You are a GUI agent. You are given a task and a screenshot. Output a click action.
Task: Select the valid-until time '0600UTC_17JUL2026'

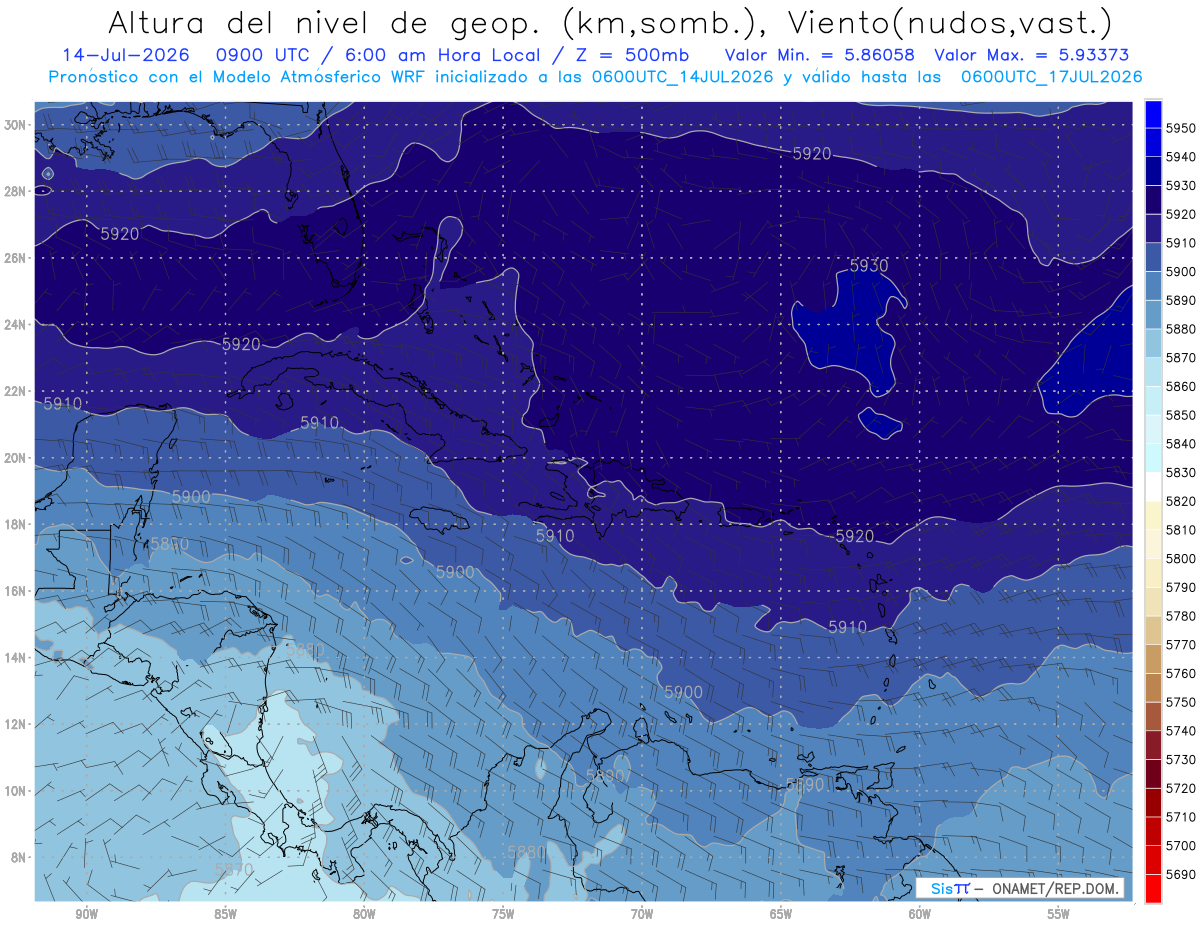click(x=1051, y=76)
